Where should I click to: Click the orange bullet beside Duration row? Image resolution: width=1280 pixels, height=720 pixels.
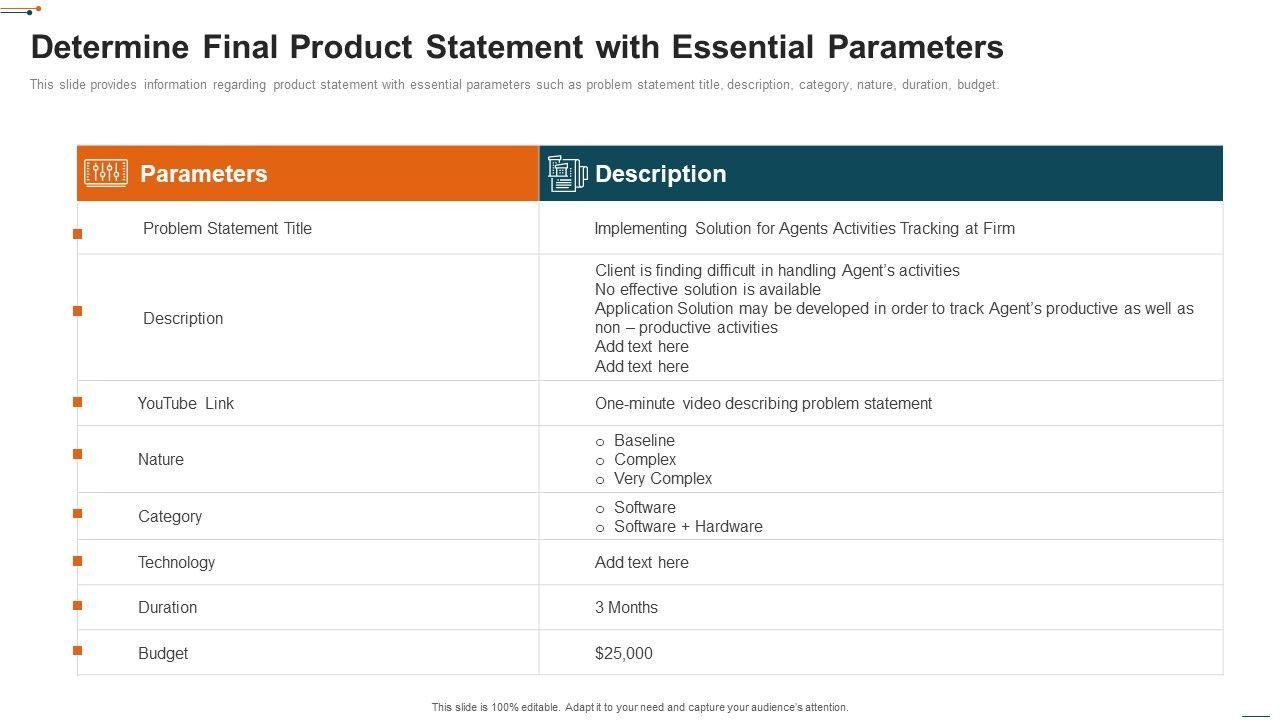[x=77, y=605]
